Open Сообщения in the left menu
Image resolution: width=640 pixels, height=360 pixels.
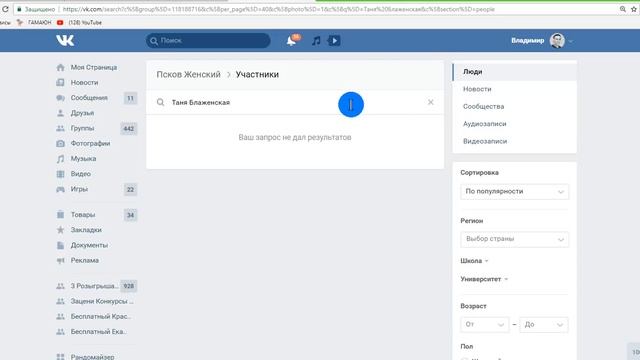click(x=89, y=98)
